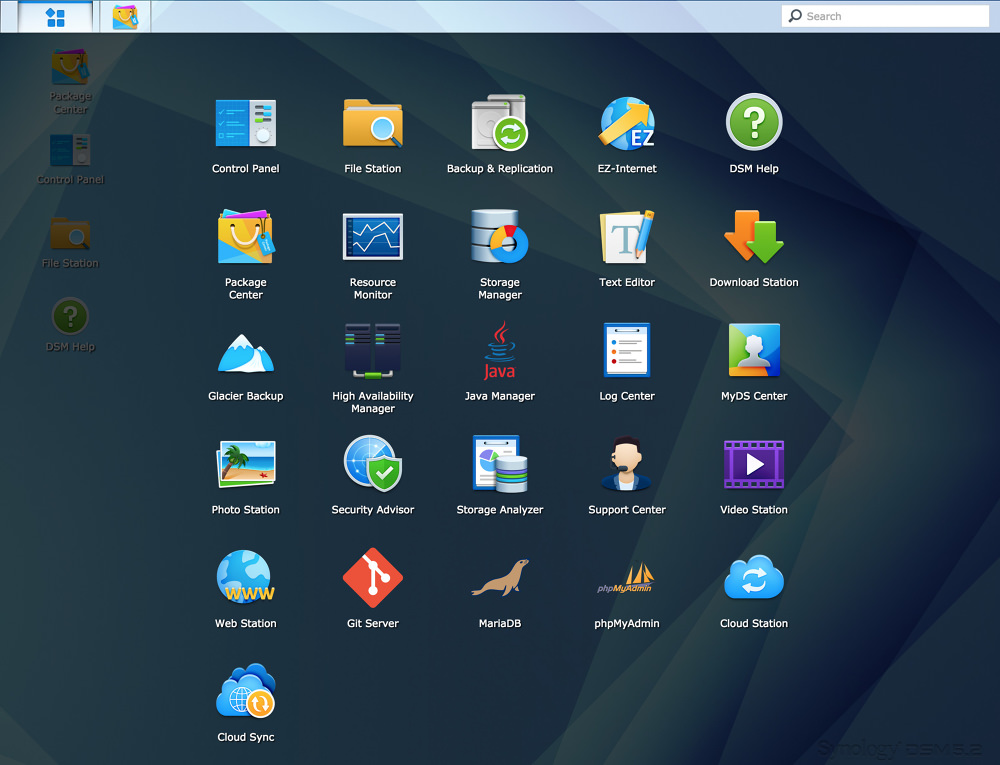Launch Git Server
Screen dimensions: 1000x765
pos(372,579)
